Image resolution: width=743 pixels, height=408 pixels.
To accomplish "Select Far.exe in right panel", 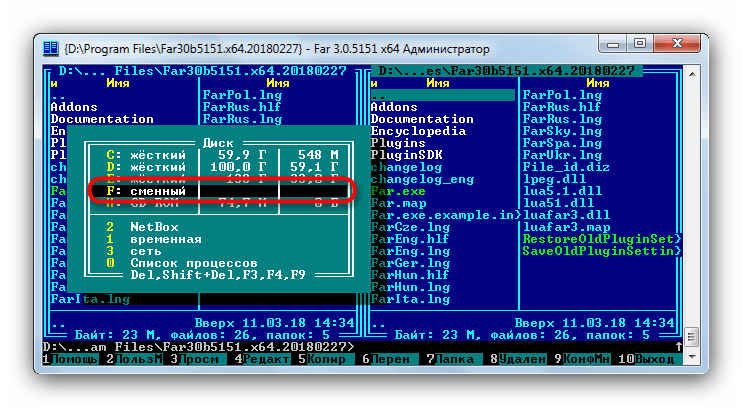I will pyautogui.click(x=398, y=191).
